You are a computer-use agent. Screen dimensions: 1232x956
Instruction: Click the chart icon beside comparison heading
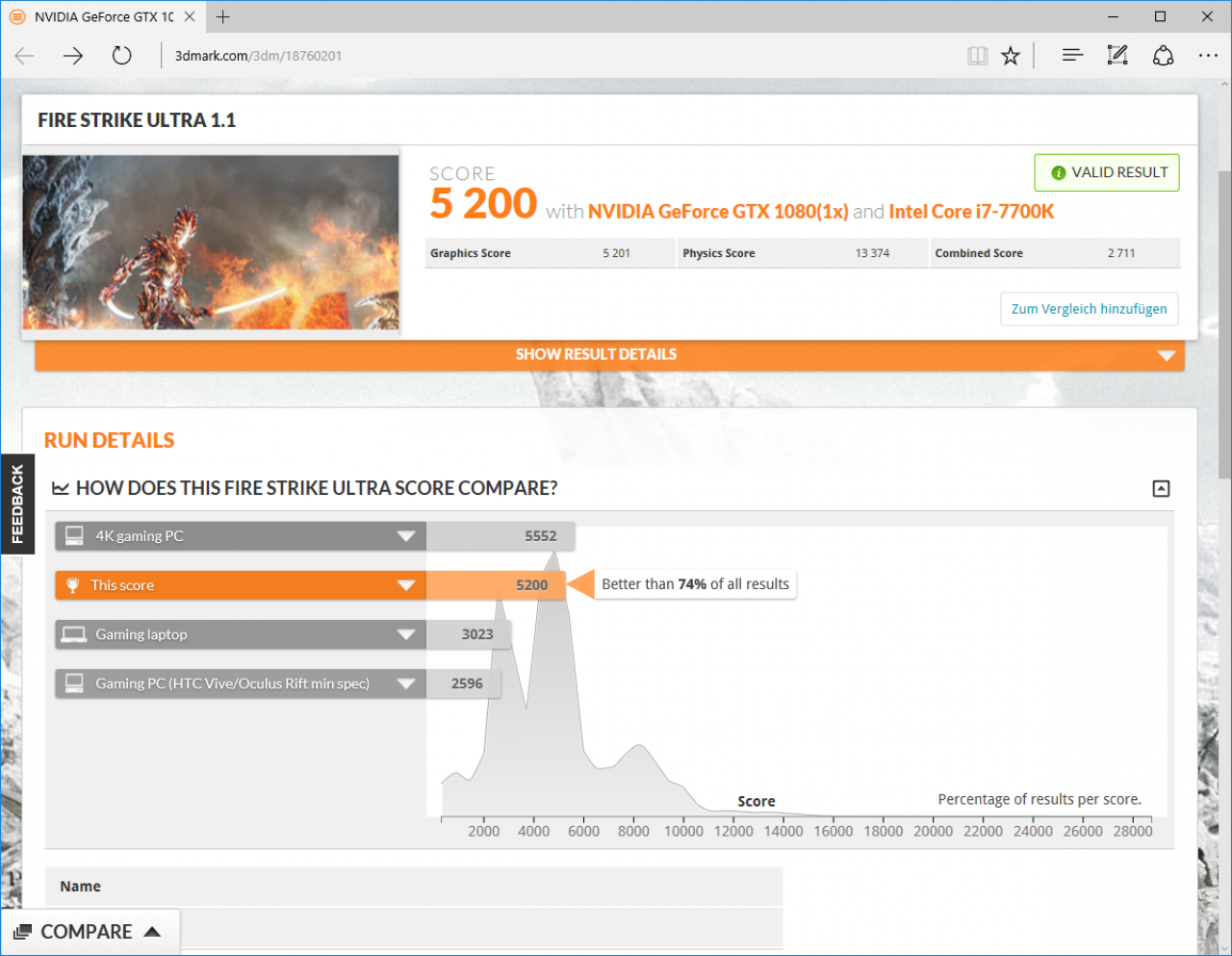(61, 489)
